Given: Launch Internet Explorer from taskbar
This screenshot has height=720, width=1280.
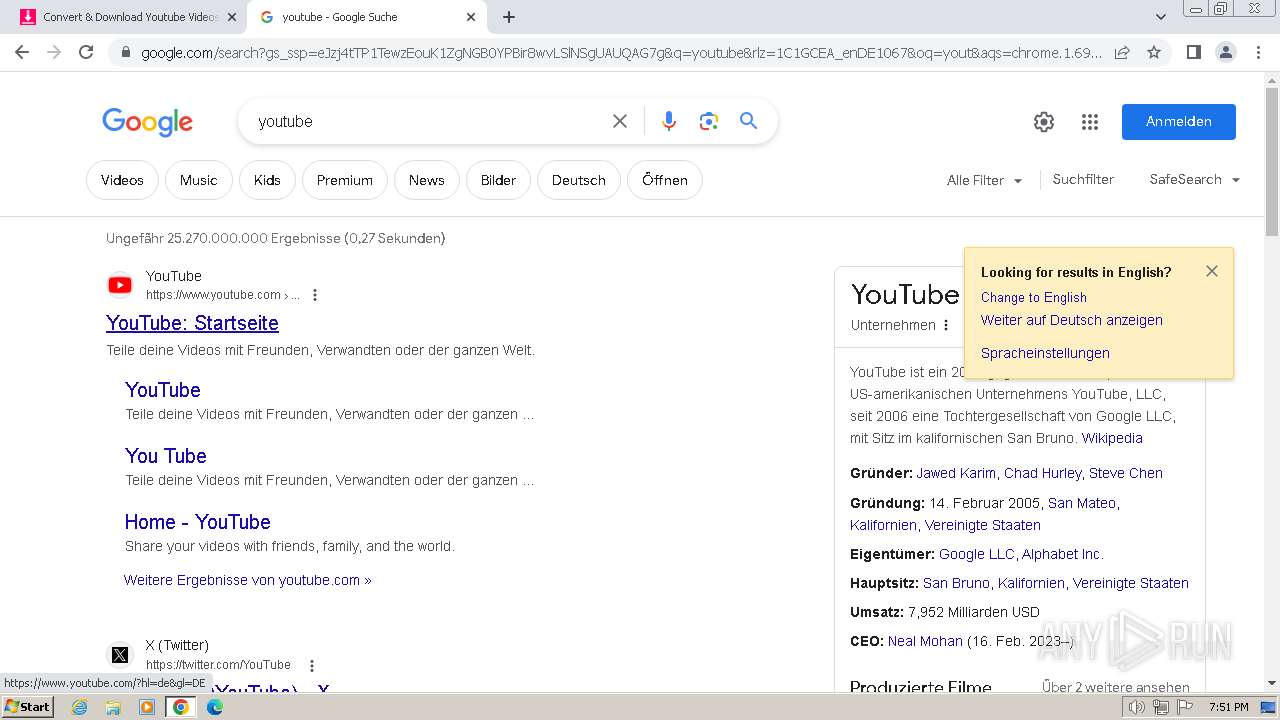Looking at the screenshot, I should click(x=80, y=707).
